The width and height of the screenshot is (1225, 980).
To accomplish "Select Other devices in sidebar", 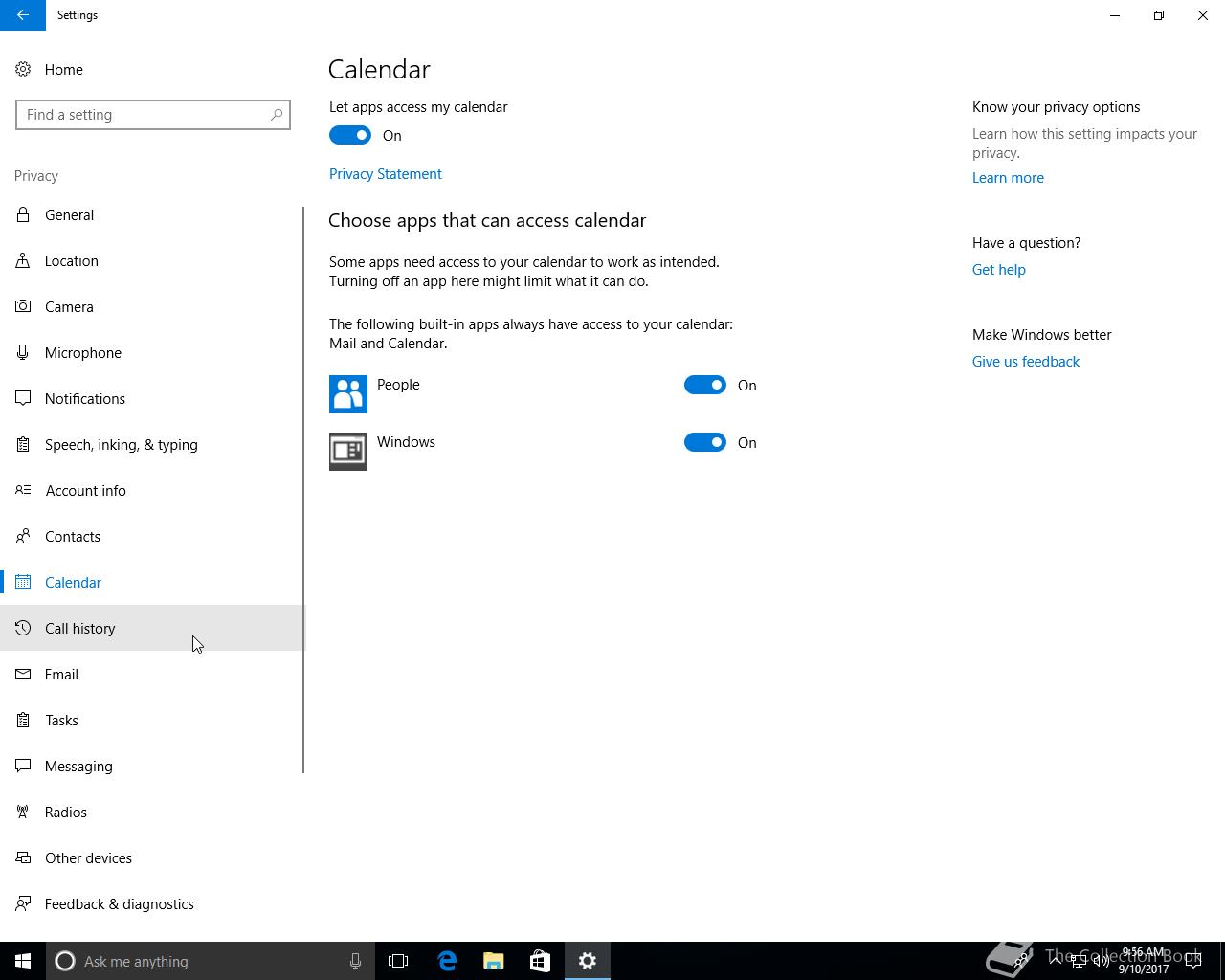I will coord(151,857).
